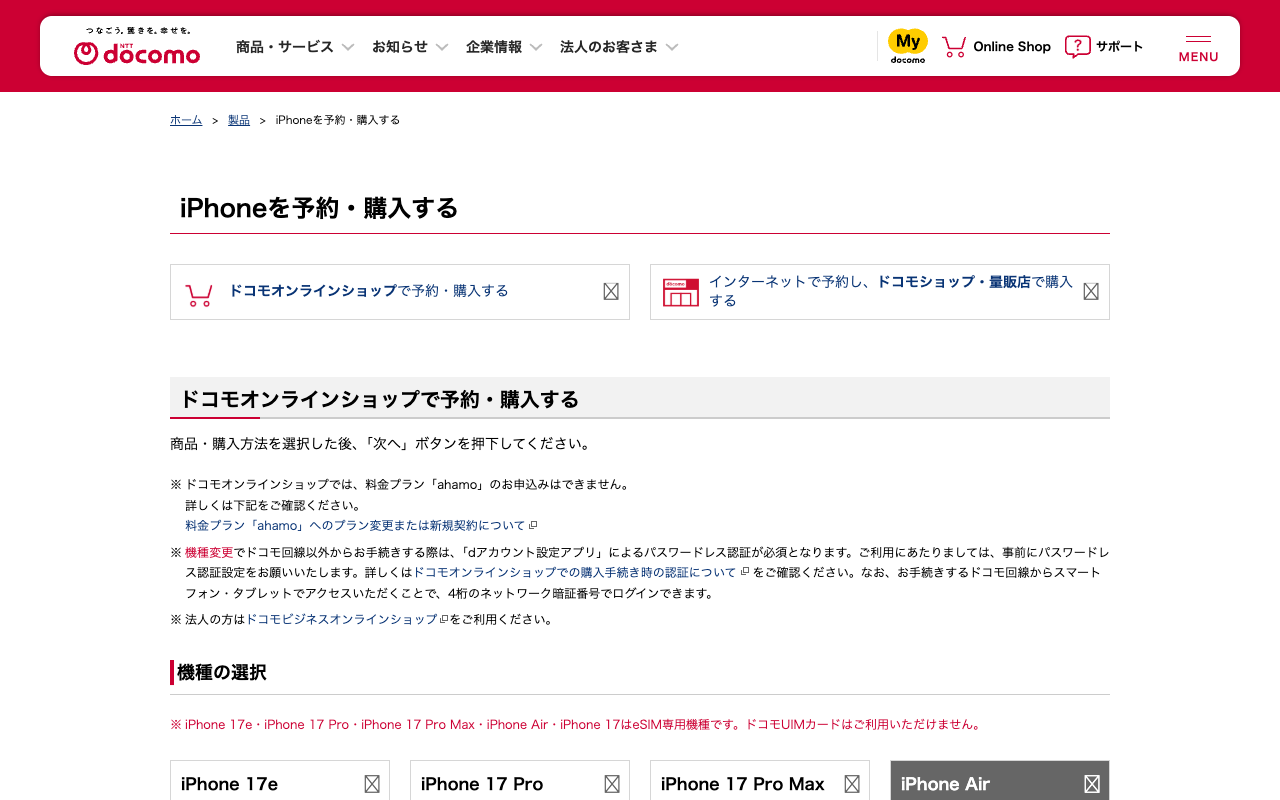Click the iPhoneを予約・購入する breadcrumb text
The height and width of the screenshot is (800, 1280).
(338, 120)
